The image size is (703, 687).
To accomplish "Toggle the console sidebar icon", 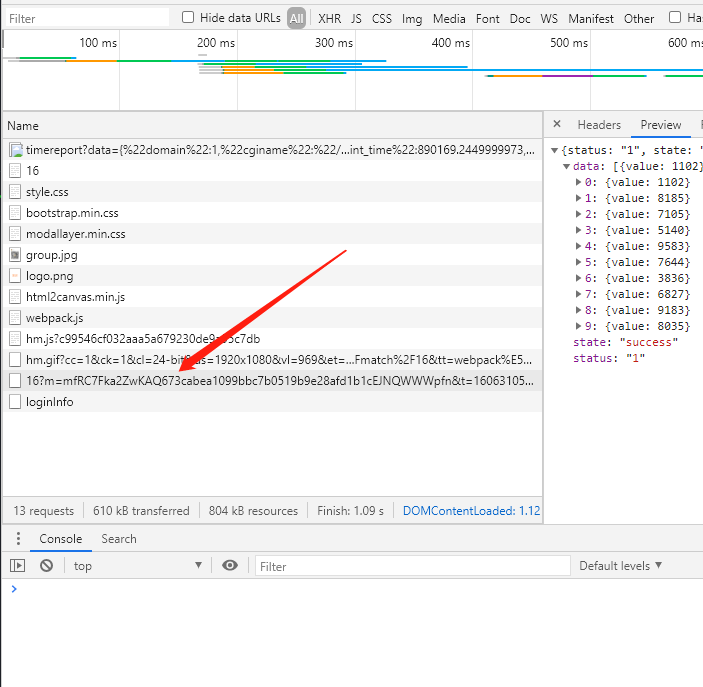I will tap(17, 565).
